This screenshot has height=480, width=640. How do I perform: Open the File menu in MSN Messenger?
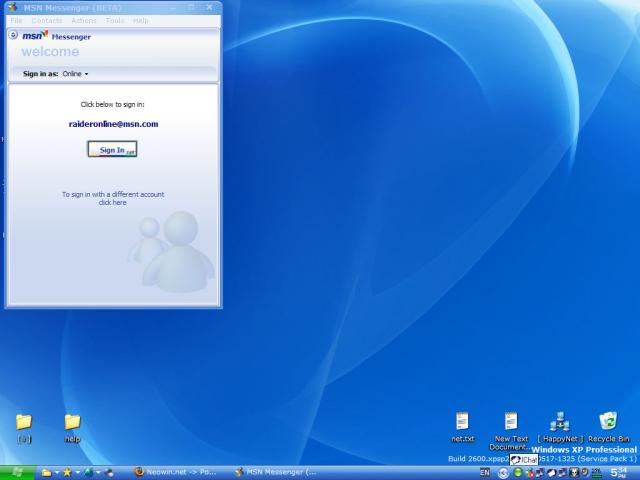click(x=16, y=20)
